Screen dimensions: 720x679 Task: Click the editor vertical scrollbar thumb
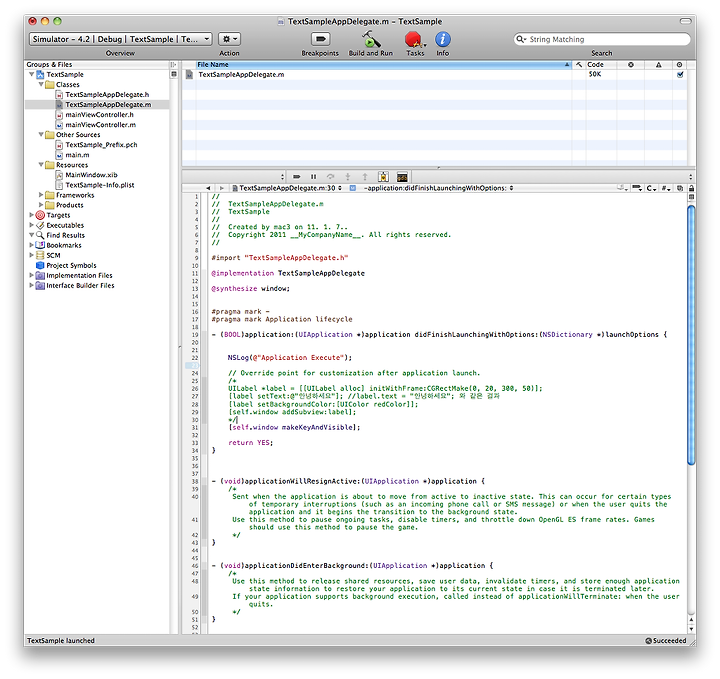click(x=691, y=335)
